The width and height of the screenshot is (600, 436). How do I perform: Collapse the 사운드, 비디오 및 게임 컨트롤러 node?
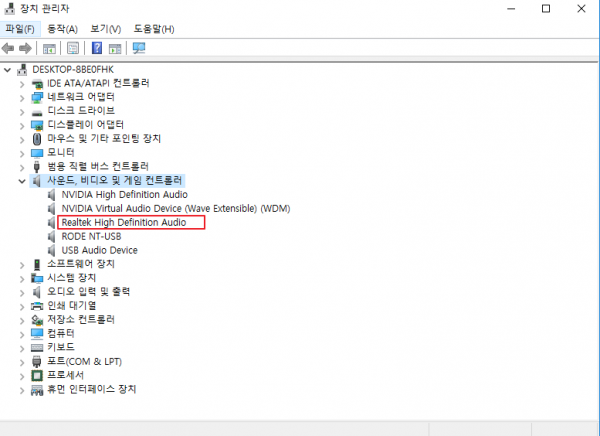[22, 181]
